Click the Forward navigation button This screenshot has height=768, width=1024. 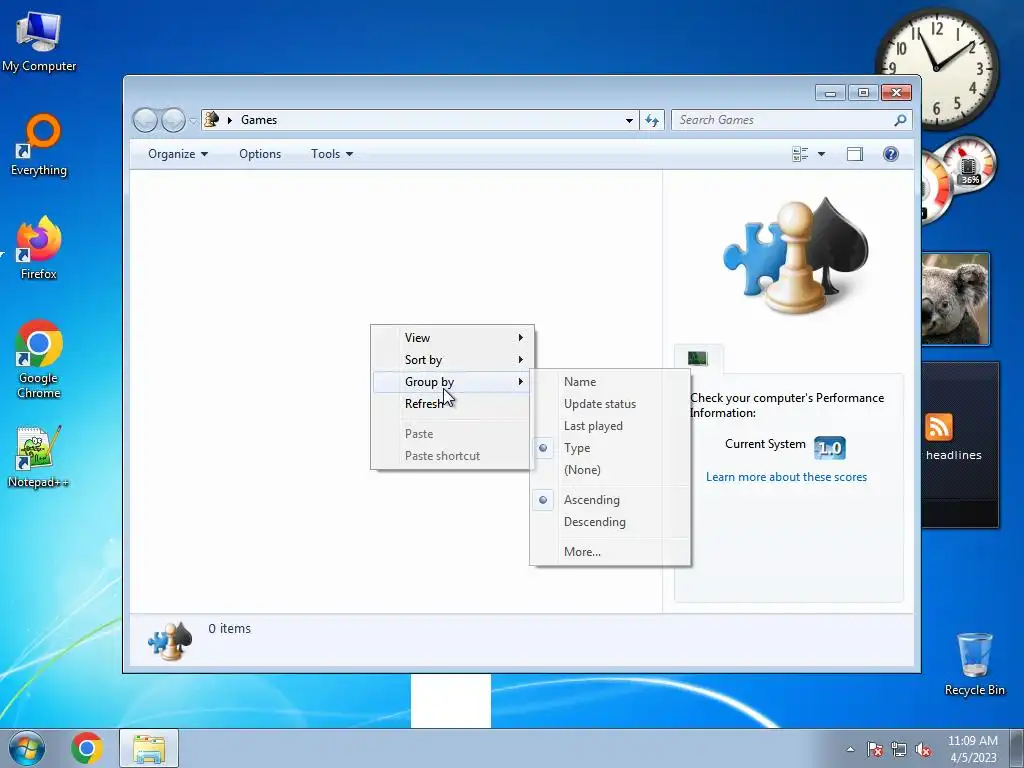click(173, 120)
